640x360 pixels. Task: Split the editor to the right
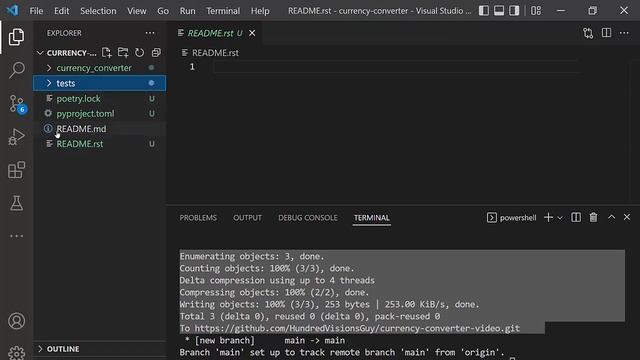(x=607, y=33)
